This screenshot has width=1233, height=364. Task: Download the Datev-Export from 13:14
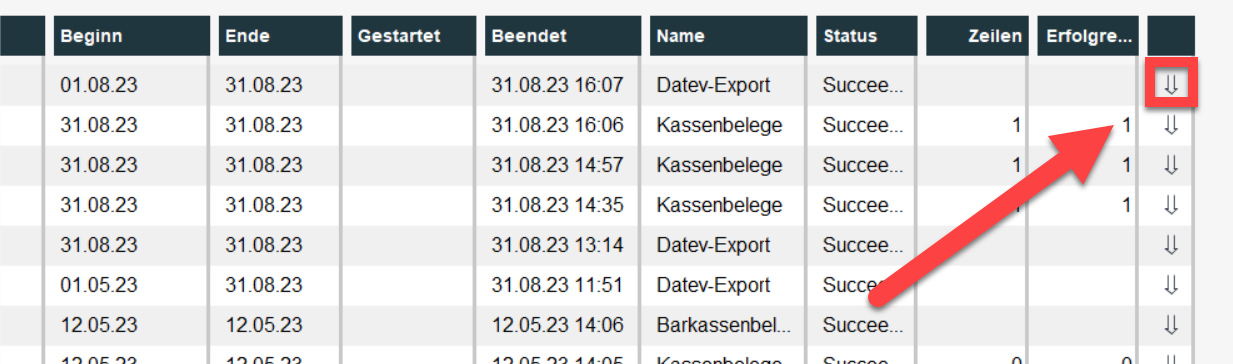[1171, 245]
